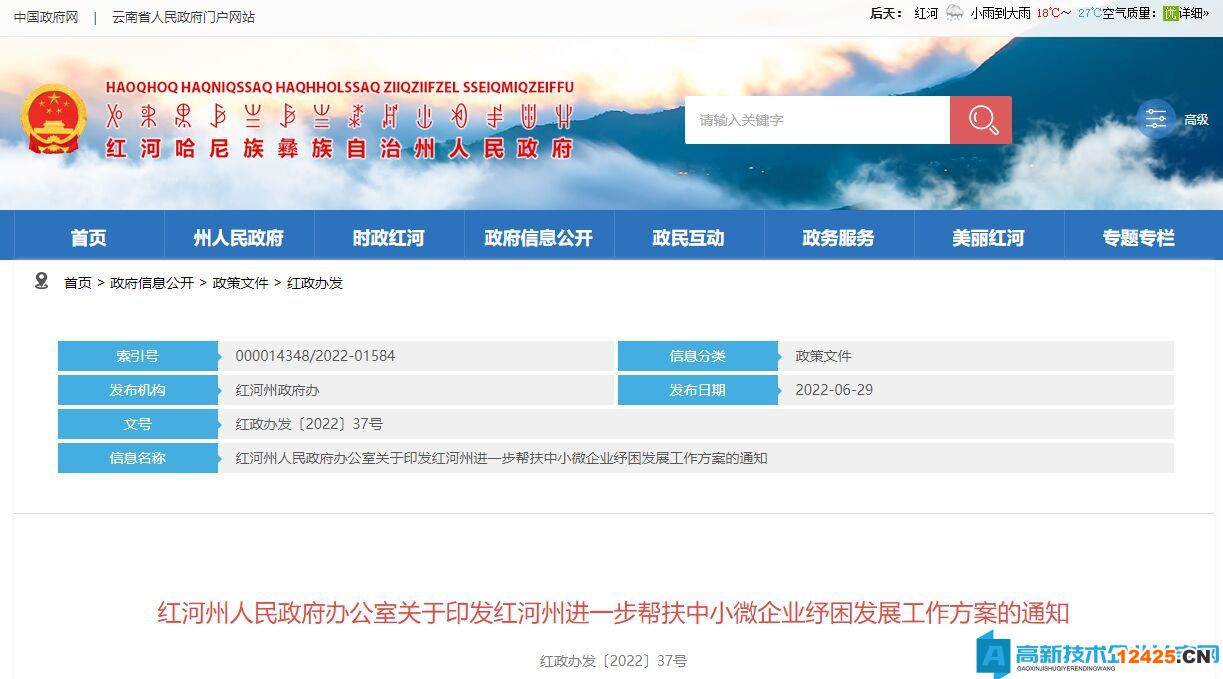Open 详细 weather details link

tap(1193, 13)
